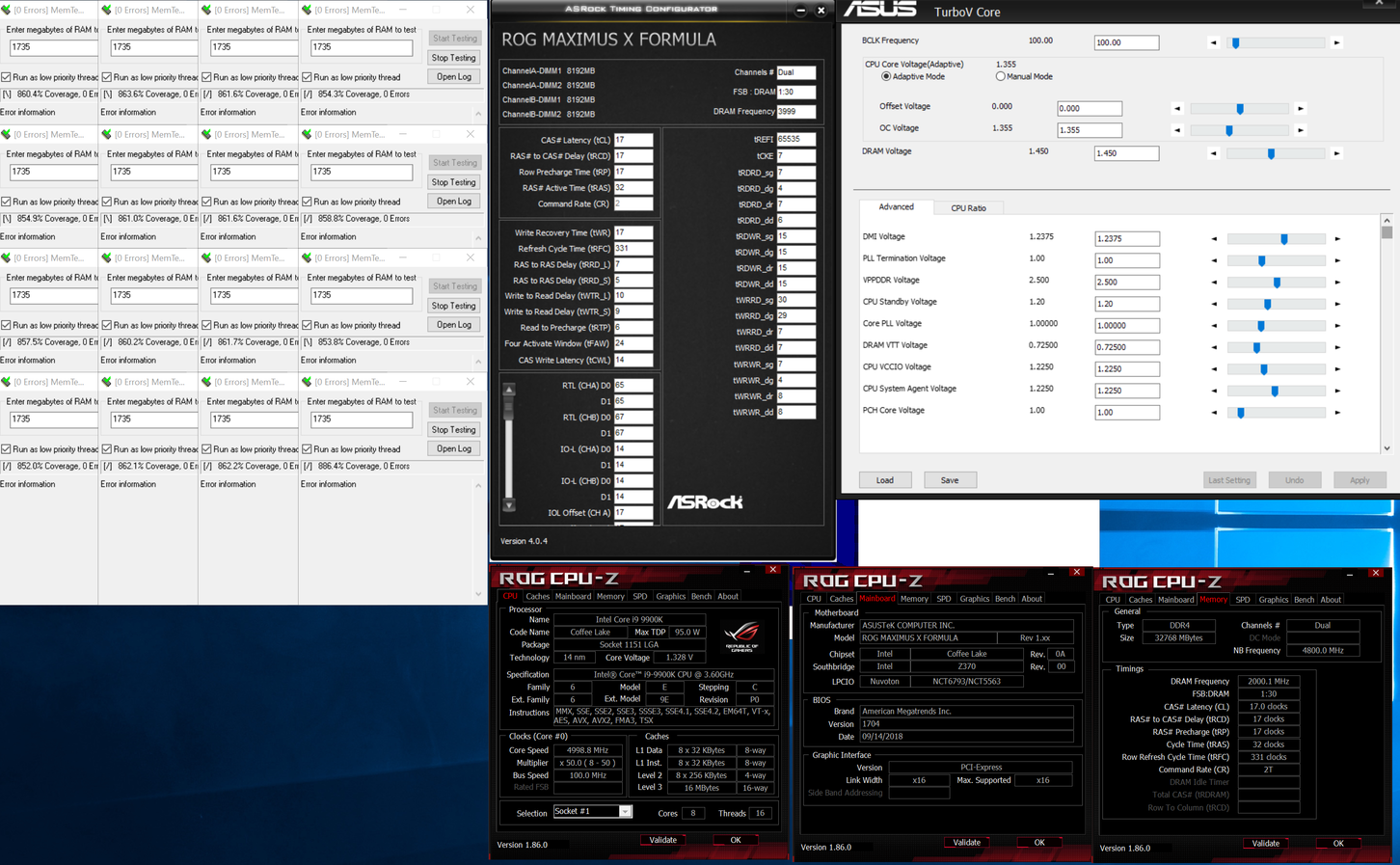Increase DMI Voltage with right arrow
Image resolution: width=1400 pixels, height=865 pixels.
(x=1337, y=239)
